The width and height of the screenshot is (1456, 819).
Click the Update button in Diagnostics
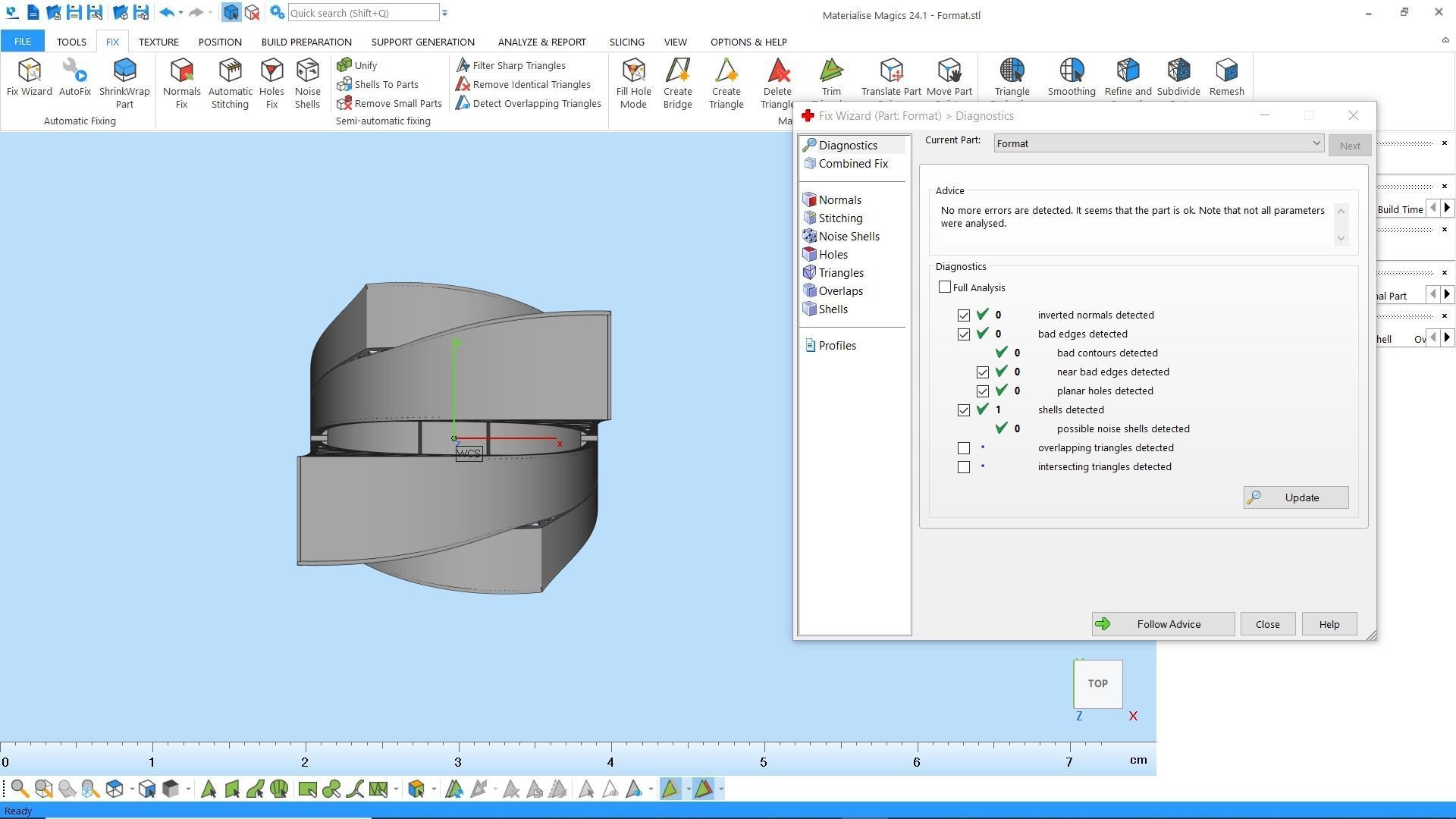[x=1295, y=497]
